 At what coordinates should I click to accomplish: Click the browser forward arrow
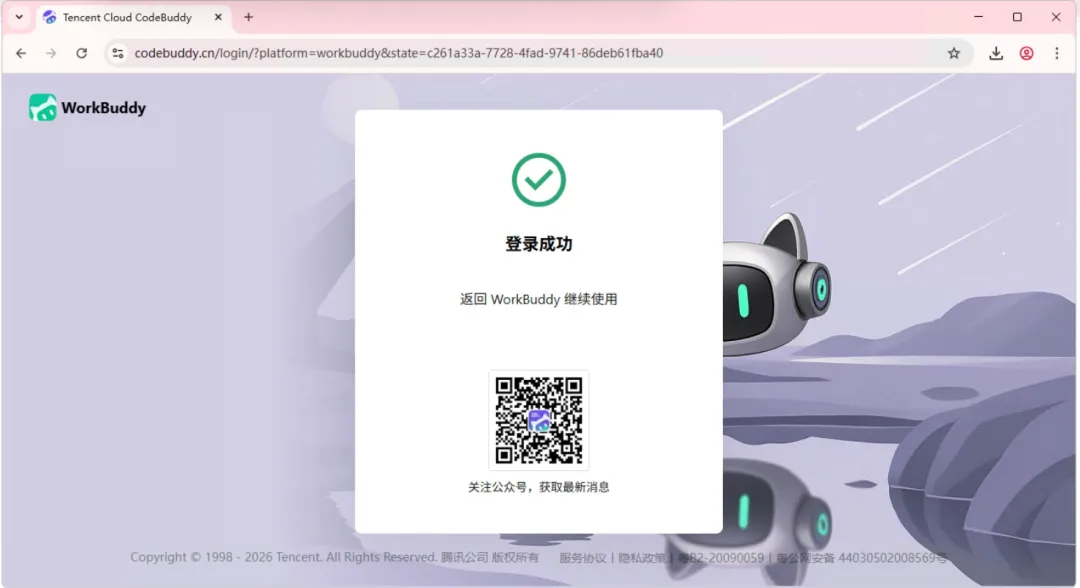tap(51, 53)
